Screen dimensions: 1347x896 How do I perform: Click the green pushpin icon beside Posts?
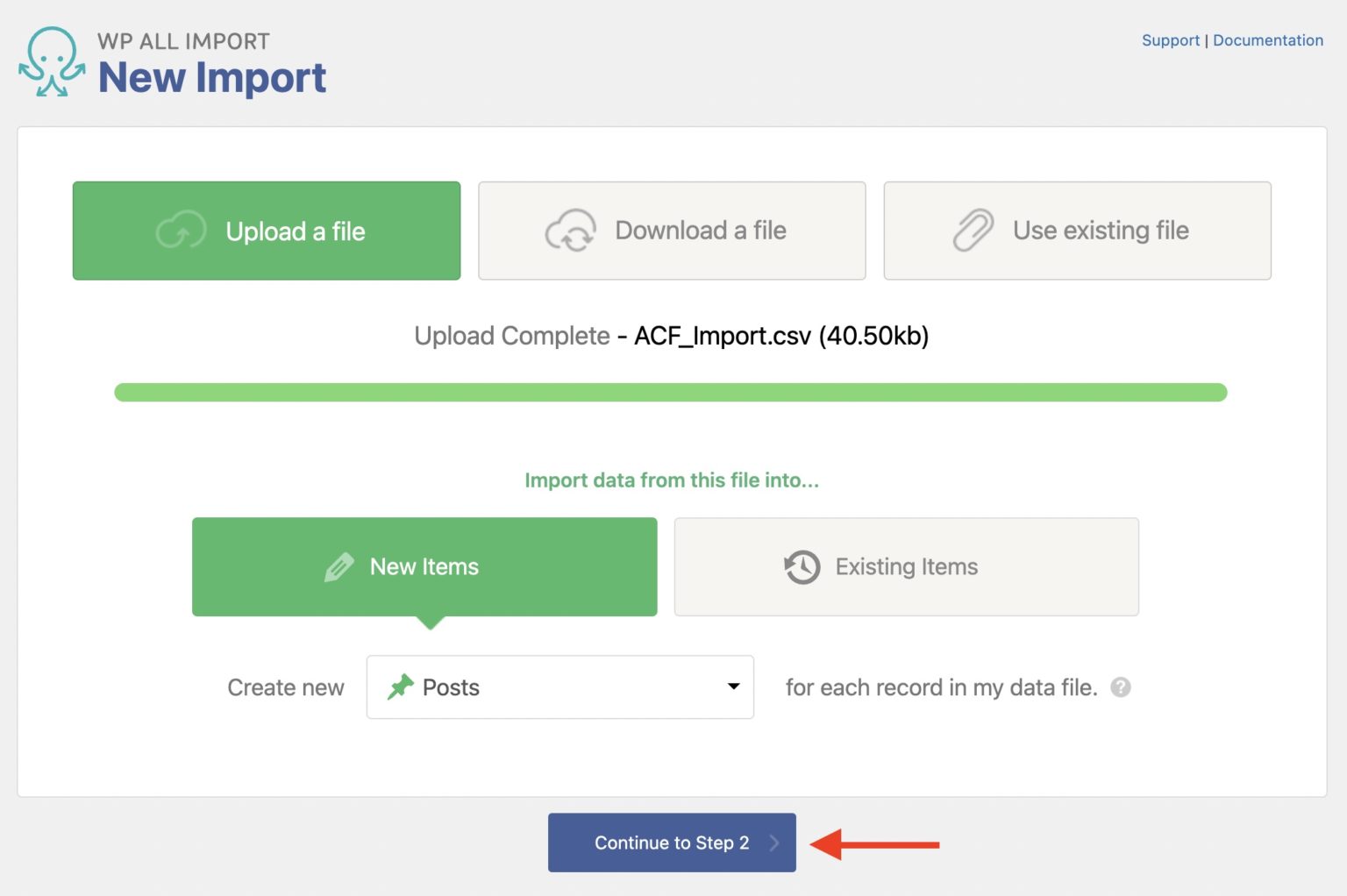403,686
